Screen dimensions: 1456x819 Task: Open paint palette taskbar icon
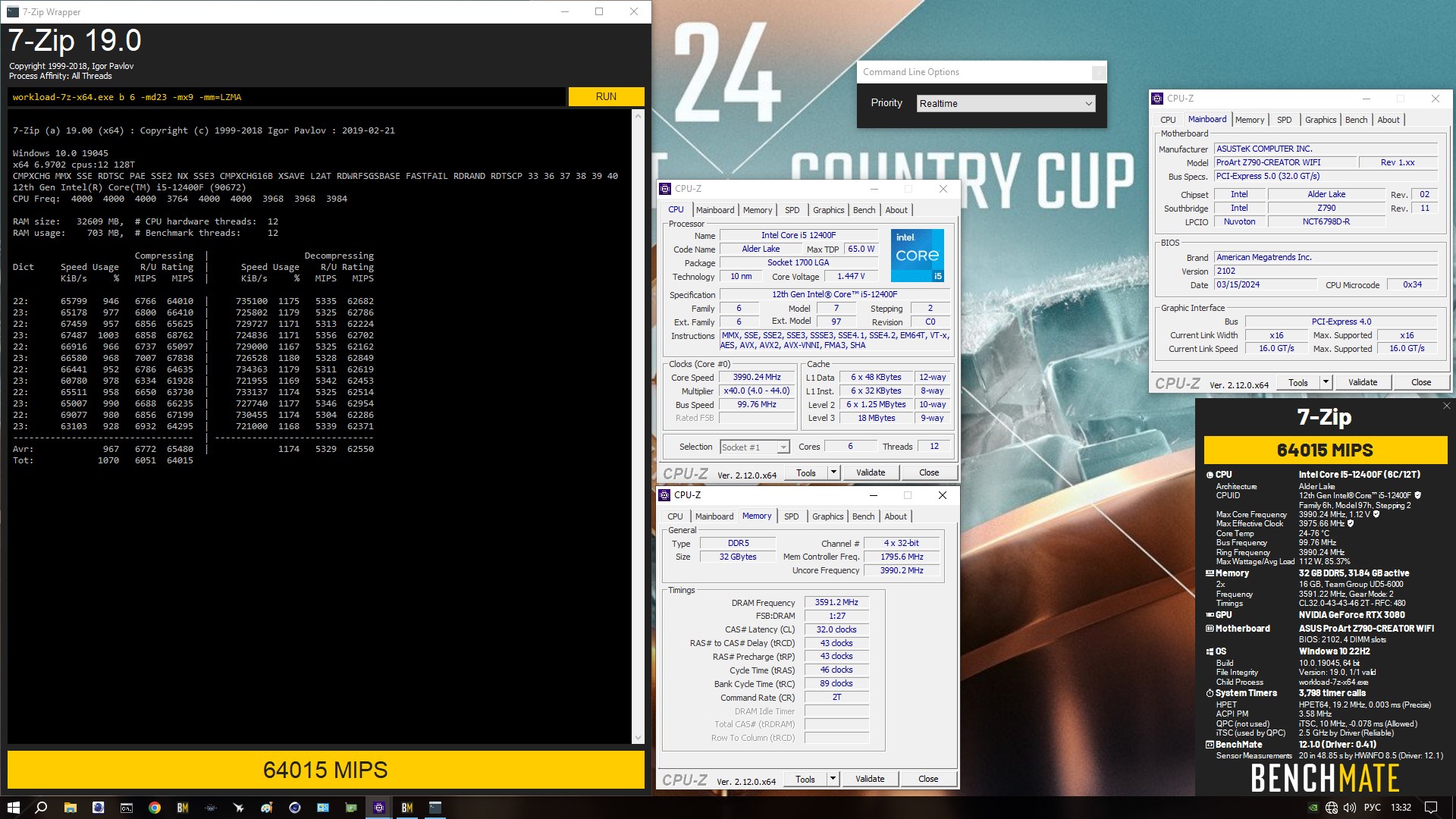(x=267, y=808)
